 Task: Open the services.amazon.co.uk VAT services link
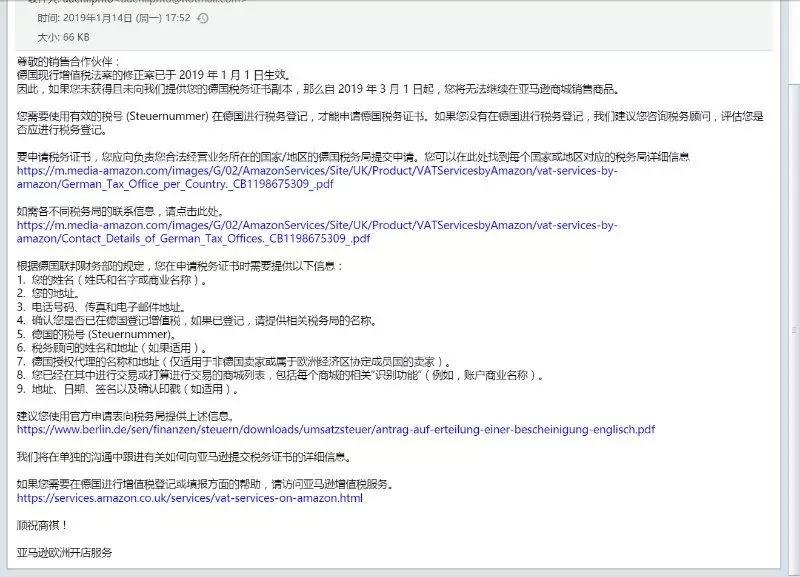click(189, 498)
